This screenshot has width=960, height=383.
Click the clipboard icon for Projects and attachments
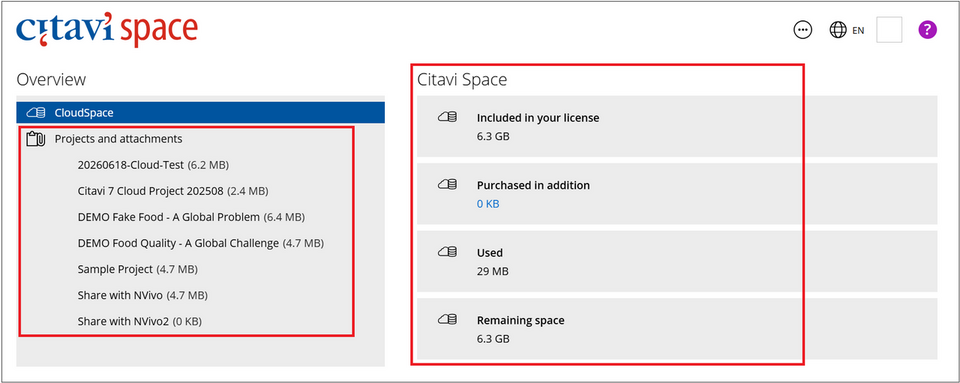[36, 139]
